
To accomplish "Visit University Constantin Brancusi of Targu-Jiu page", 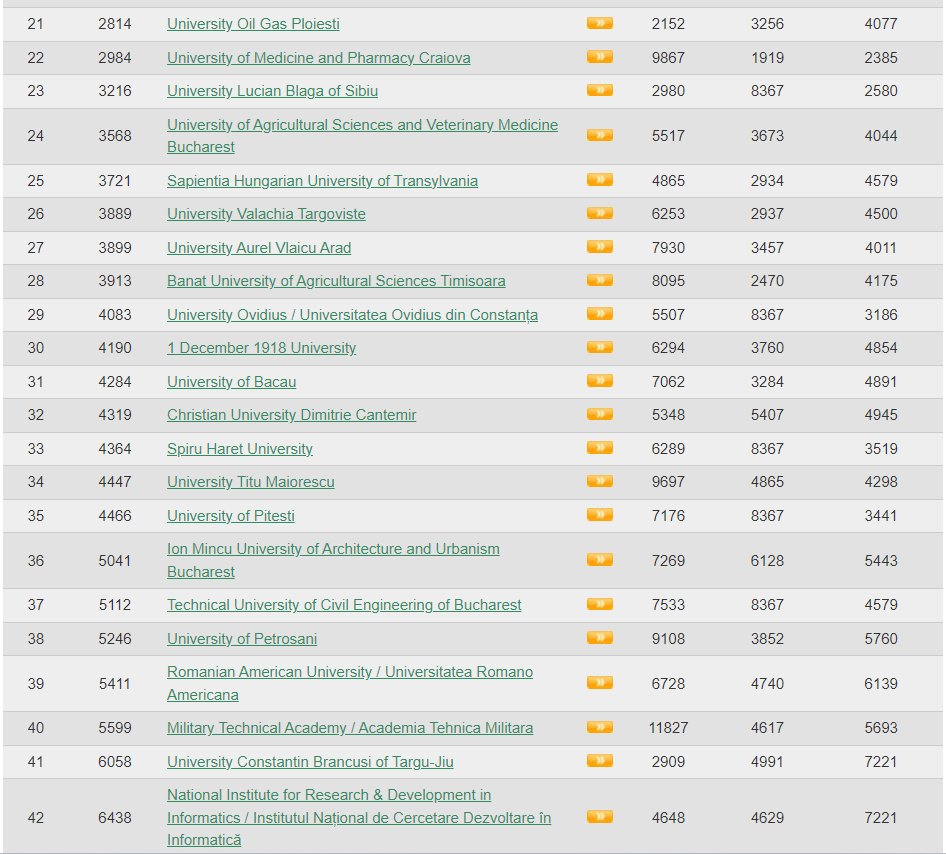I will pos(310,762).
